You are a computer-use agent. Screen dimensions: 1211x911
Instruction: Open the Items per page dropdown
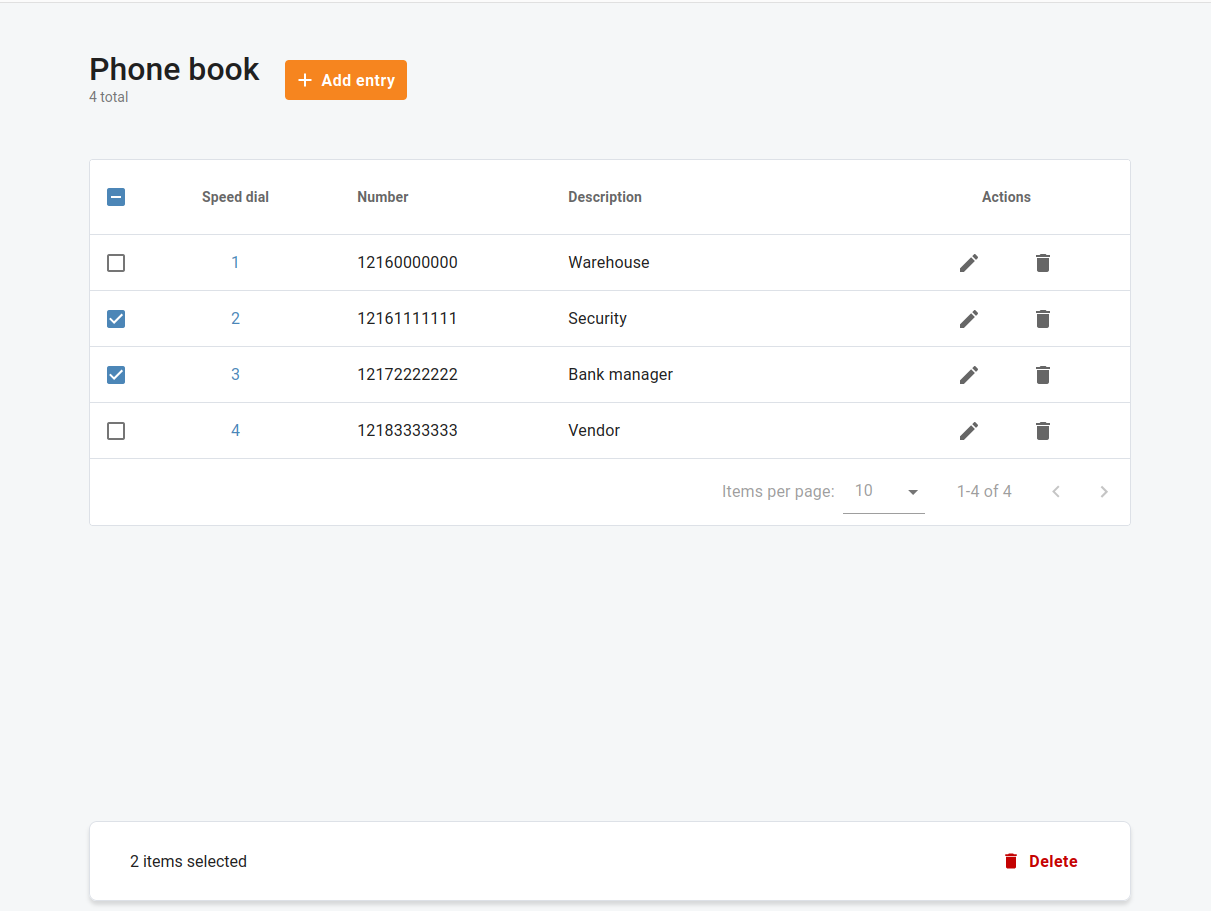pos(884,491)
